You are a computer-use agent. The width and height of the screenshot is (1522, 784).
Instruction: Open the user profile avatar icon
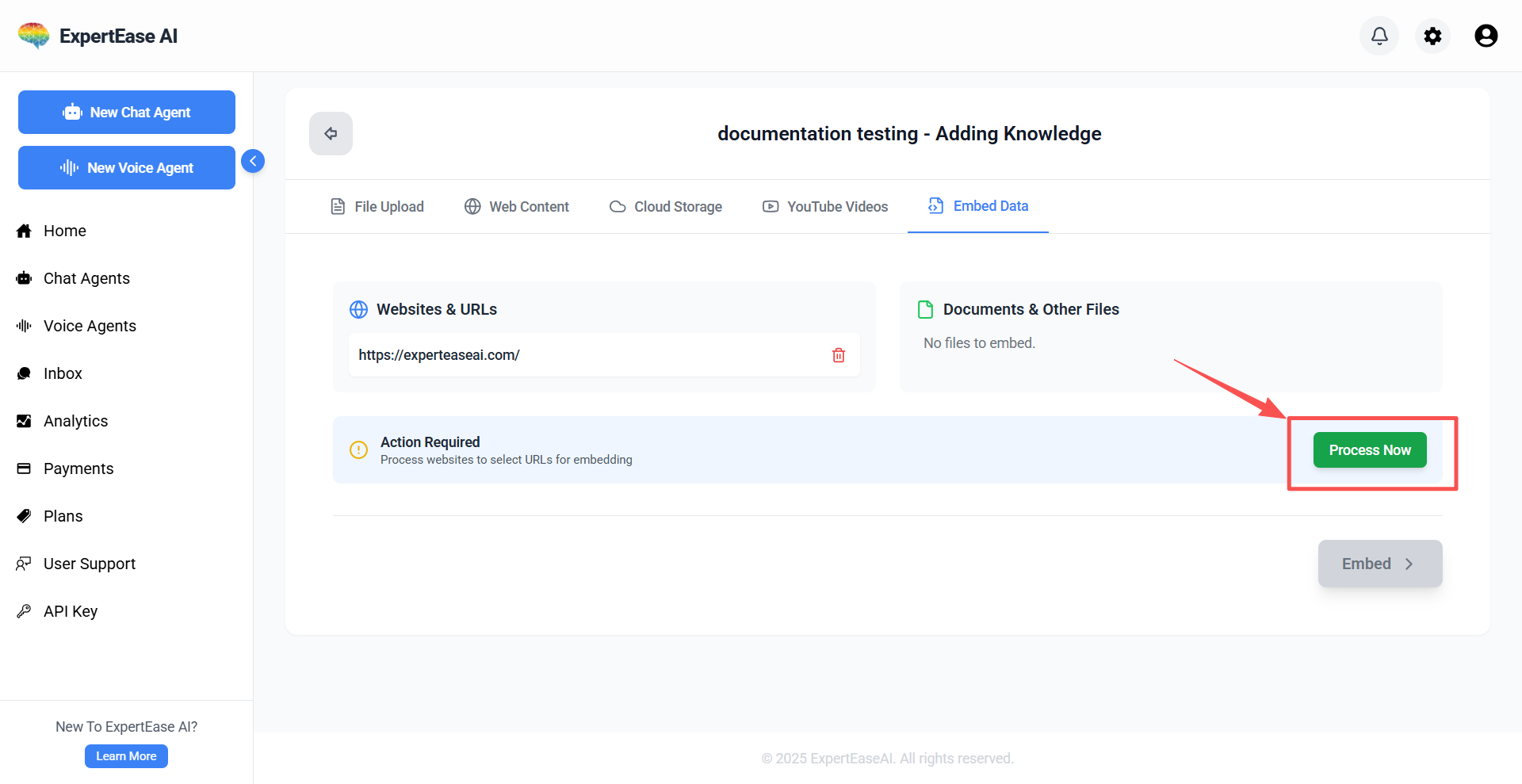coord(1486,36)
